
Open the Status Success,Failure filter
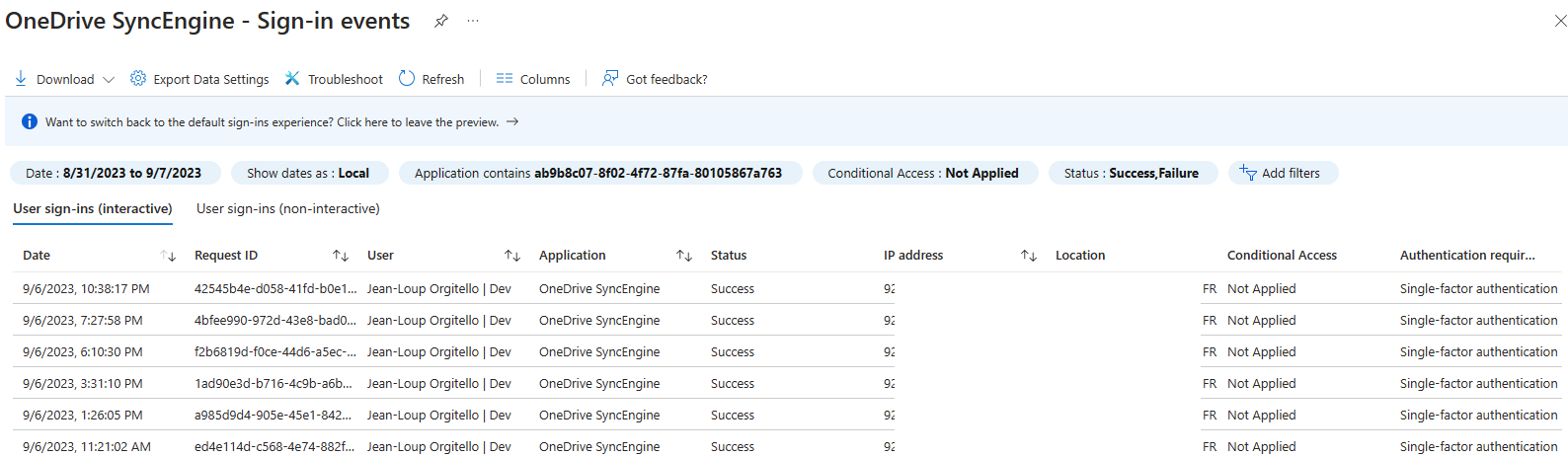(1132, 173)
